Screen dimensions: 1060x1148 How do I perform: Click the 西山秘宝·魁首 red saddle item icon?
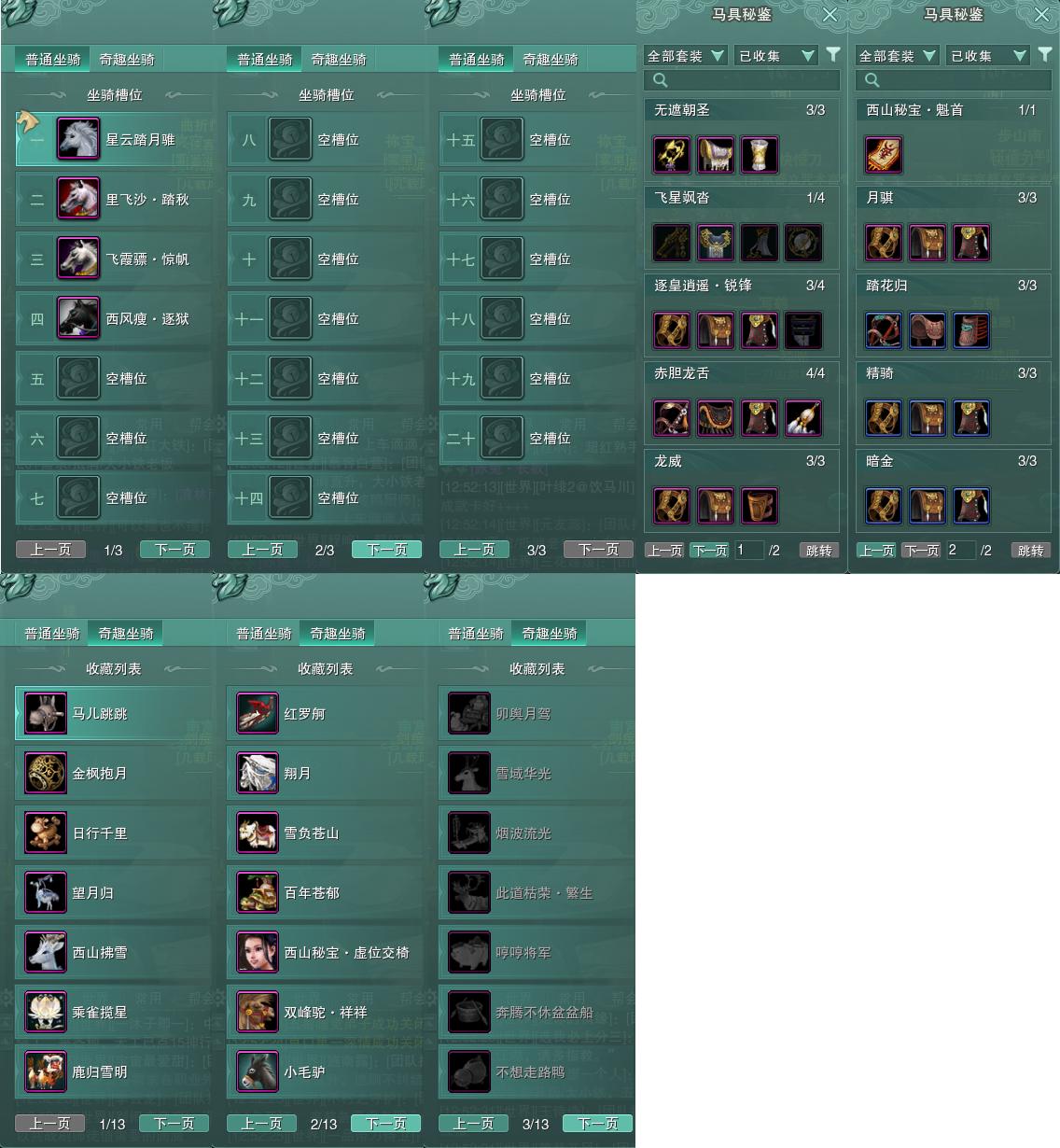coord(884,156)
